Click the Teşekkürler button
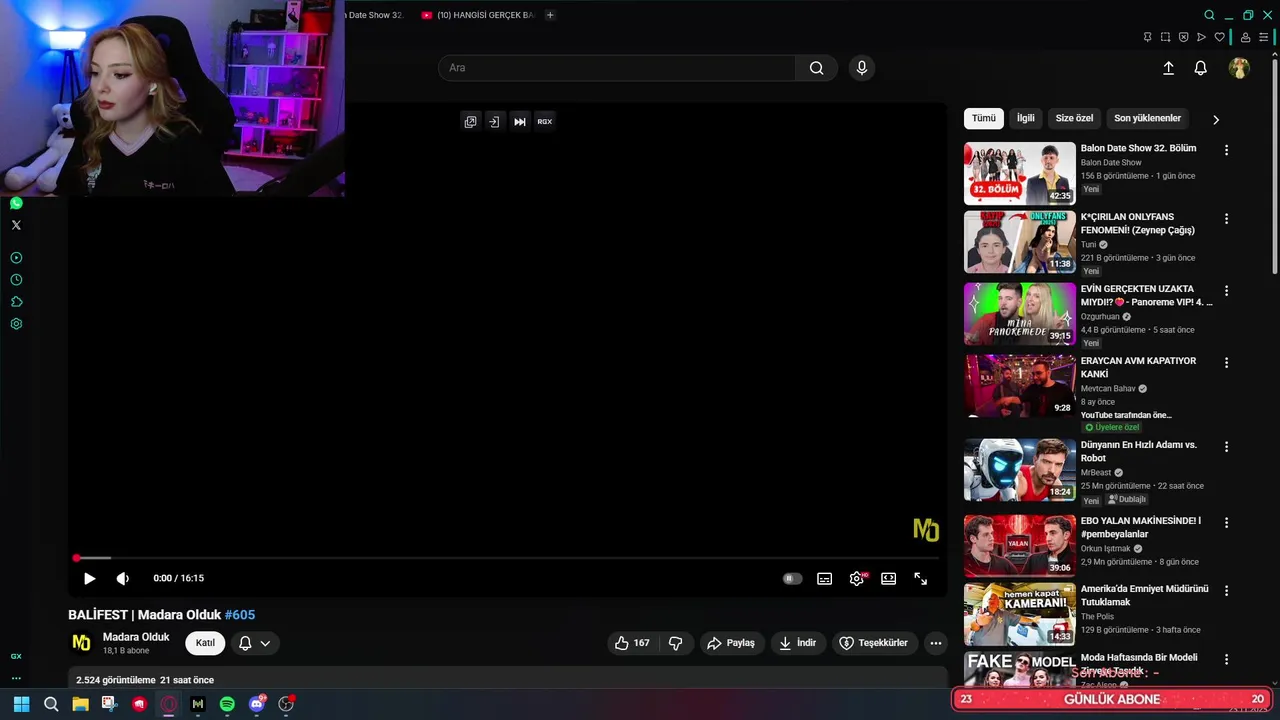Image resolution: width=1280 pixels, height=720 pixels. tap(874, 643)
